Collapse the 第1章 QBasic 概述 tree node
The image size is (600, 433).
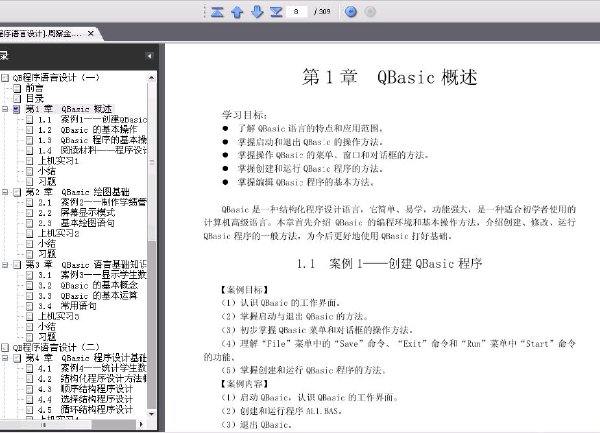pyautogui.click(x=5, y=109)
